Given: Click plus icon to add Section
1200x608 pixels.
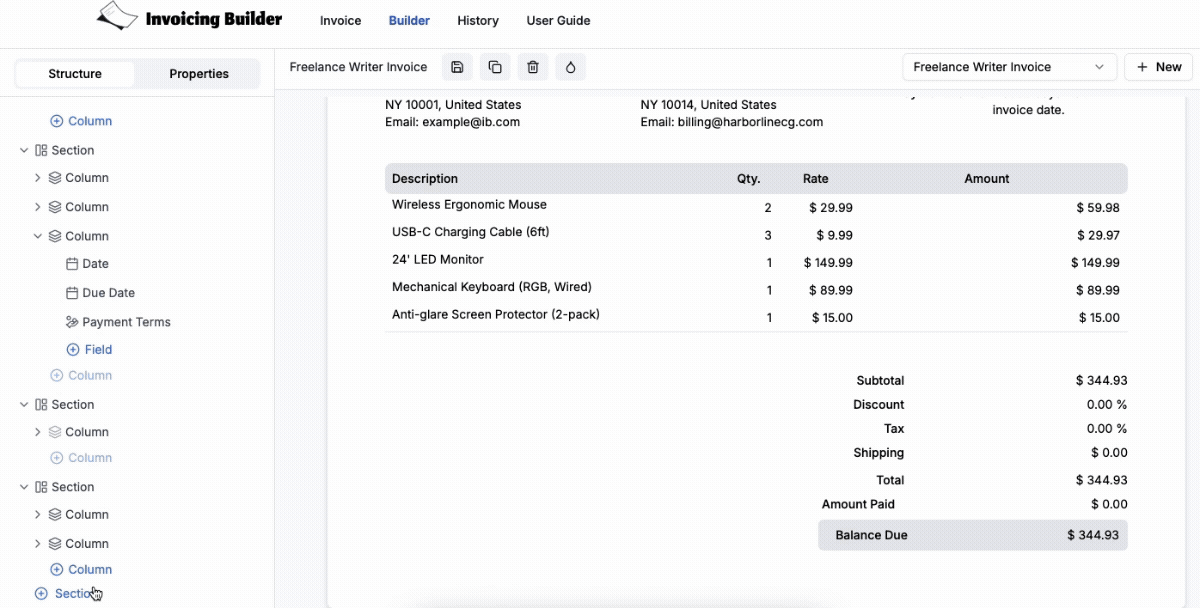Looking at the screenshot, I should [x=41, y=594].
